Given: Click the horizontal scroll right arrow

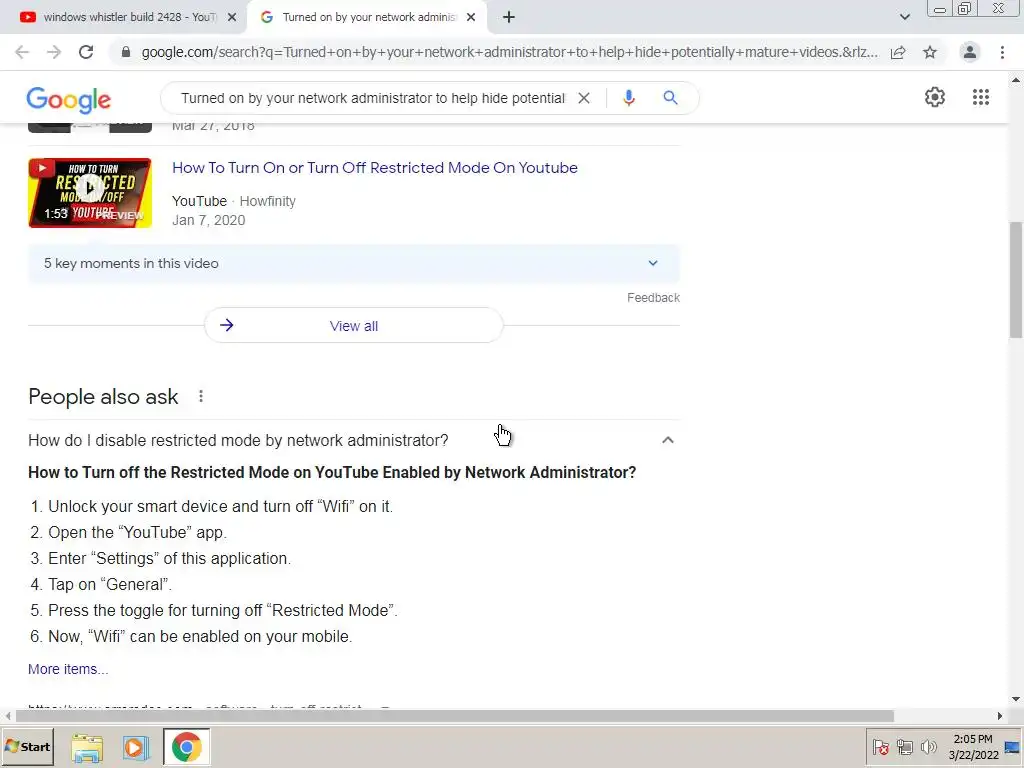Looking at the screenshot, I should [1000, 716].
